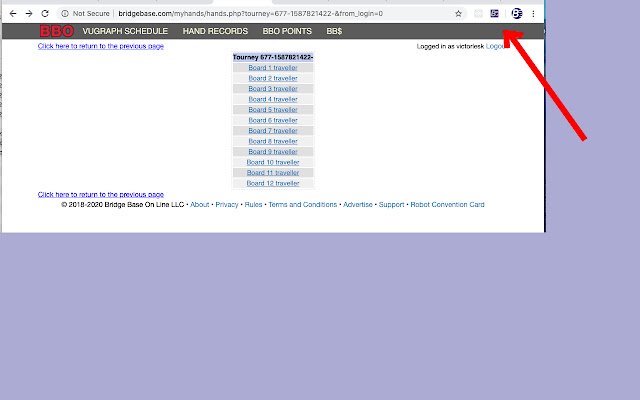Open the BB$ menu item

[x=334, y=31]
